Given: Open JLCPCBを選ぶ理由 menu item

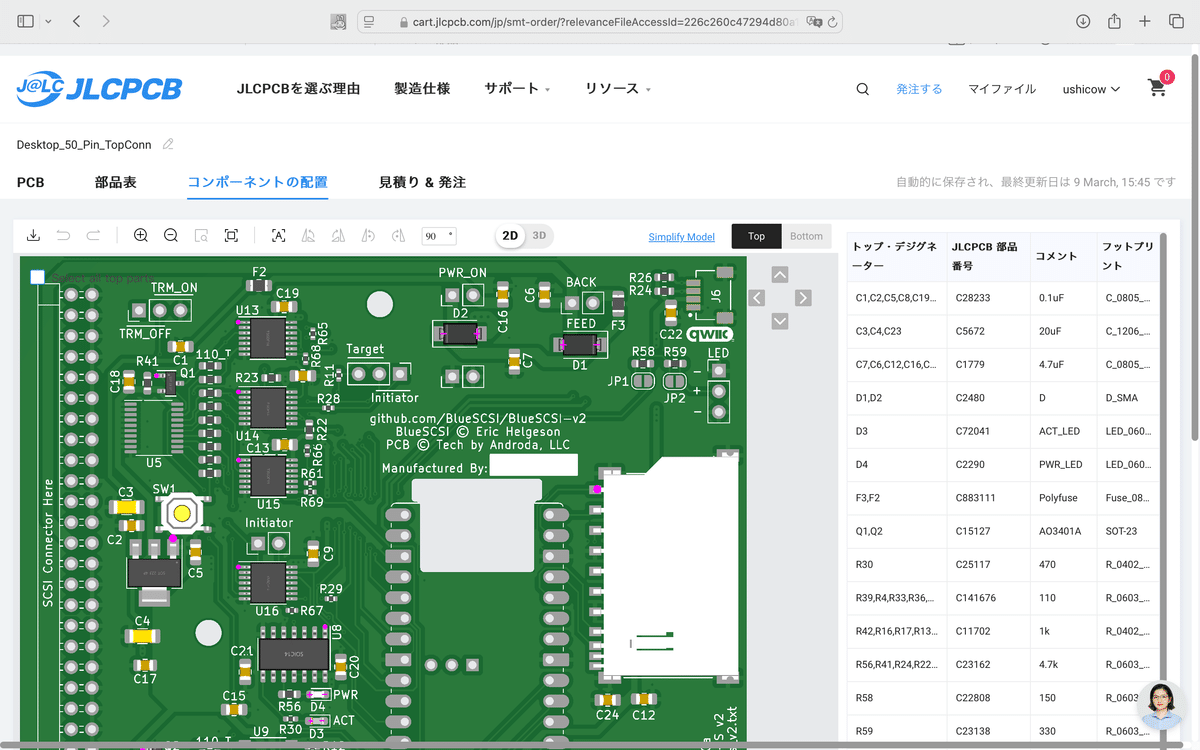Looking at the screenshot, I should click(298, 88).
